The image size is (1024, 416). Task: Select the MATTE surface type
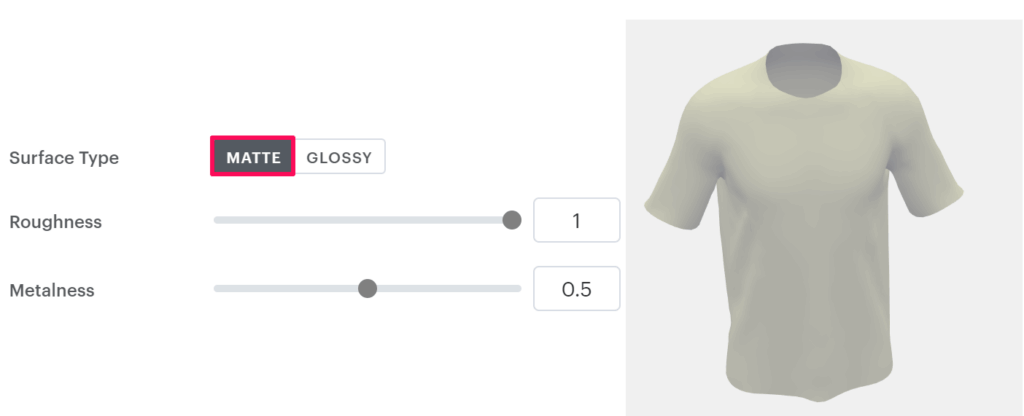(x=253, y=157)
